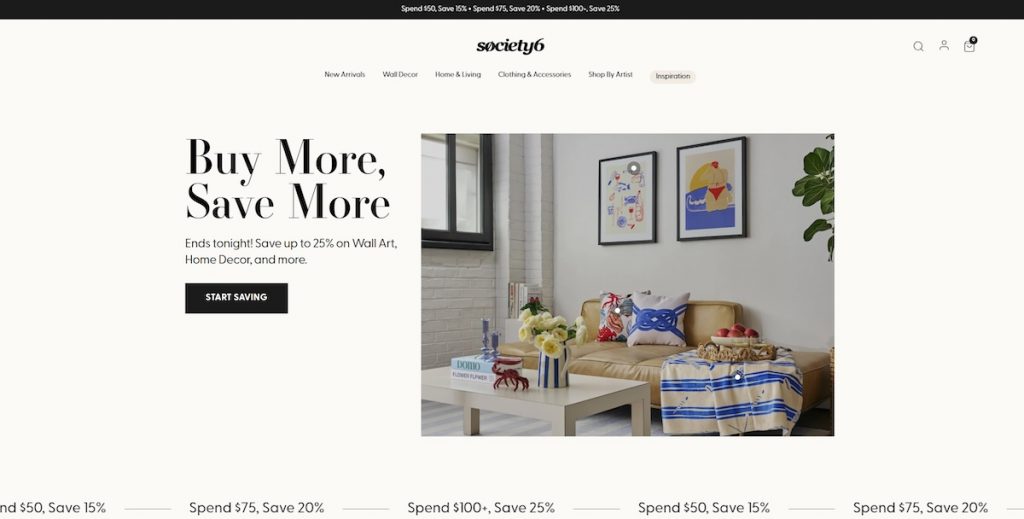Click the living room hero image
Image resolution: width=1024 pixels, height=519 pixels.
tap(628, 285)
